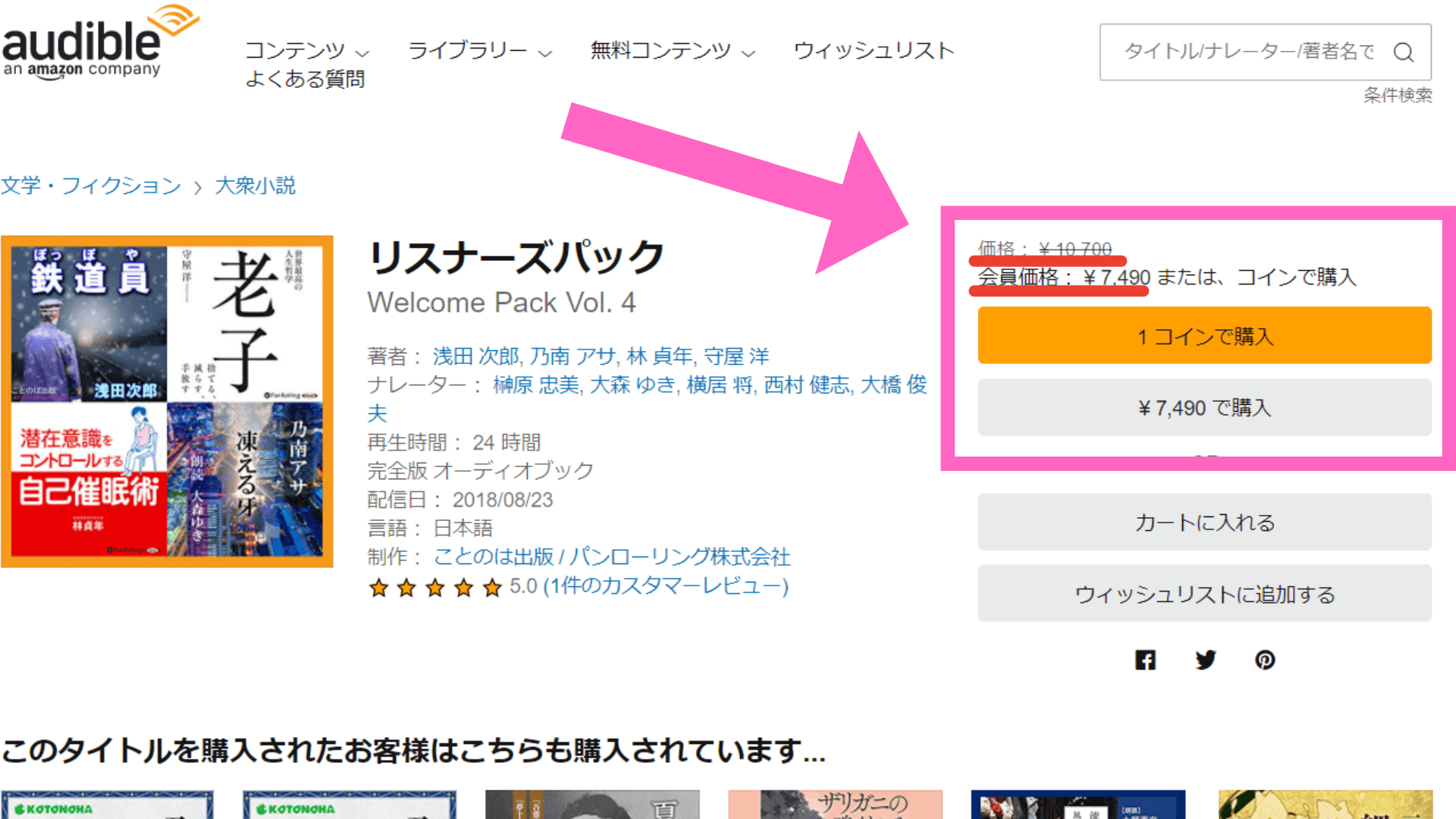1456x819 pixels.
Task: Share on Facebook icon
Action: tap(1145, 660)
